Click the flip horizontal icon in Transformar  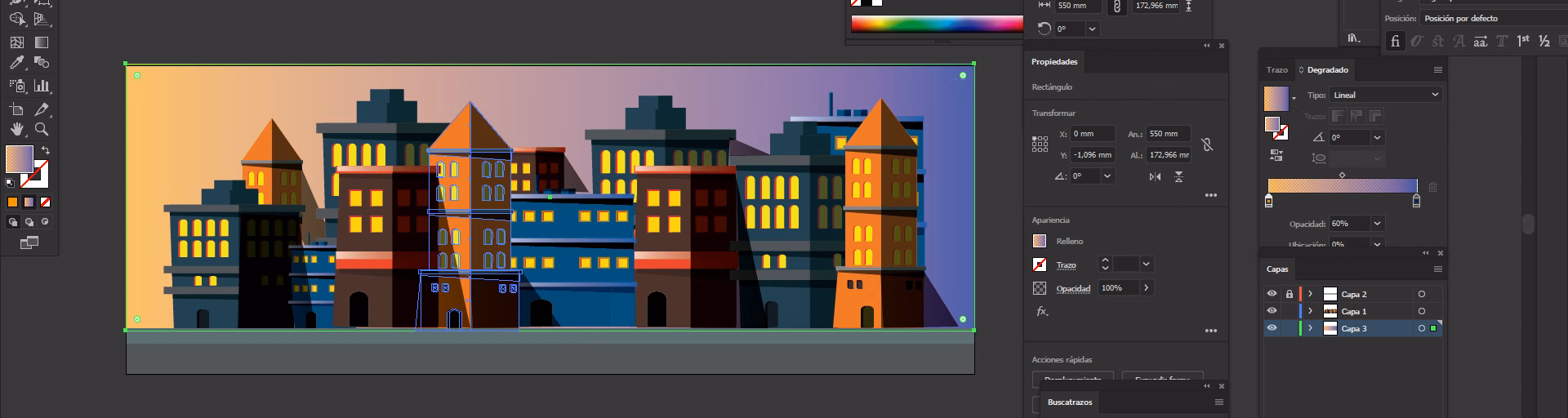coord(1155,176)
